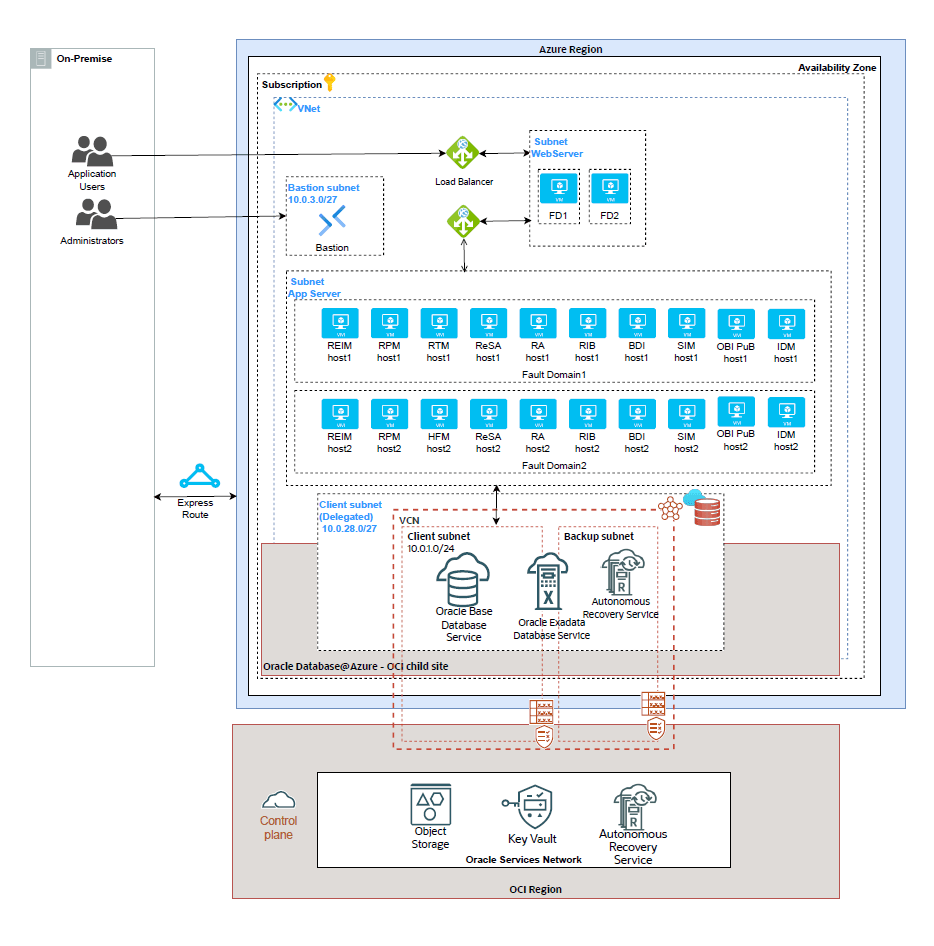Open the Object Storage icon

[429, 802]
